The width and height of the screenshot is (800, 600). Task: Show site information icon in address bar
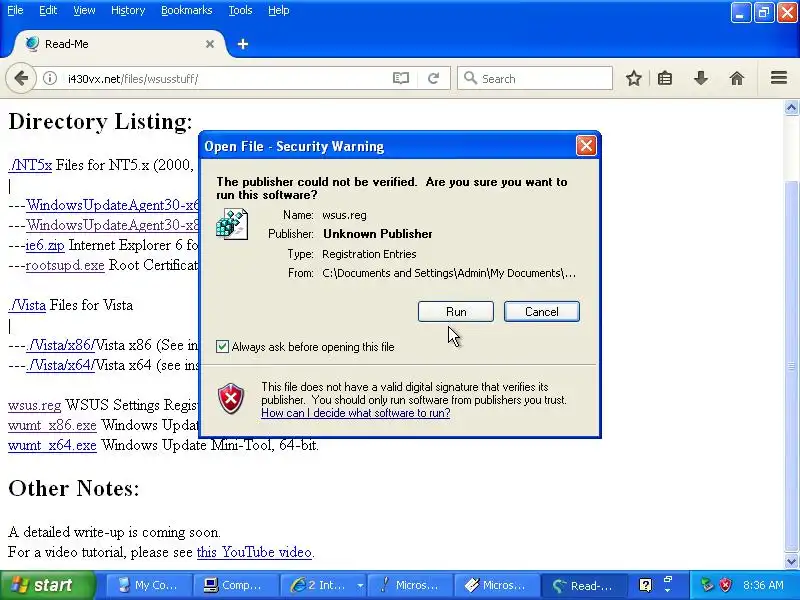coord(49,79)
